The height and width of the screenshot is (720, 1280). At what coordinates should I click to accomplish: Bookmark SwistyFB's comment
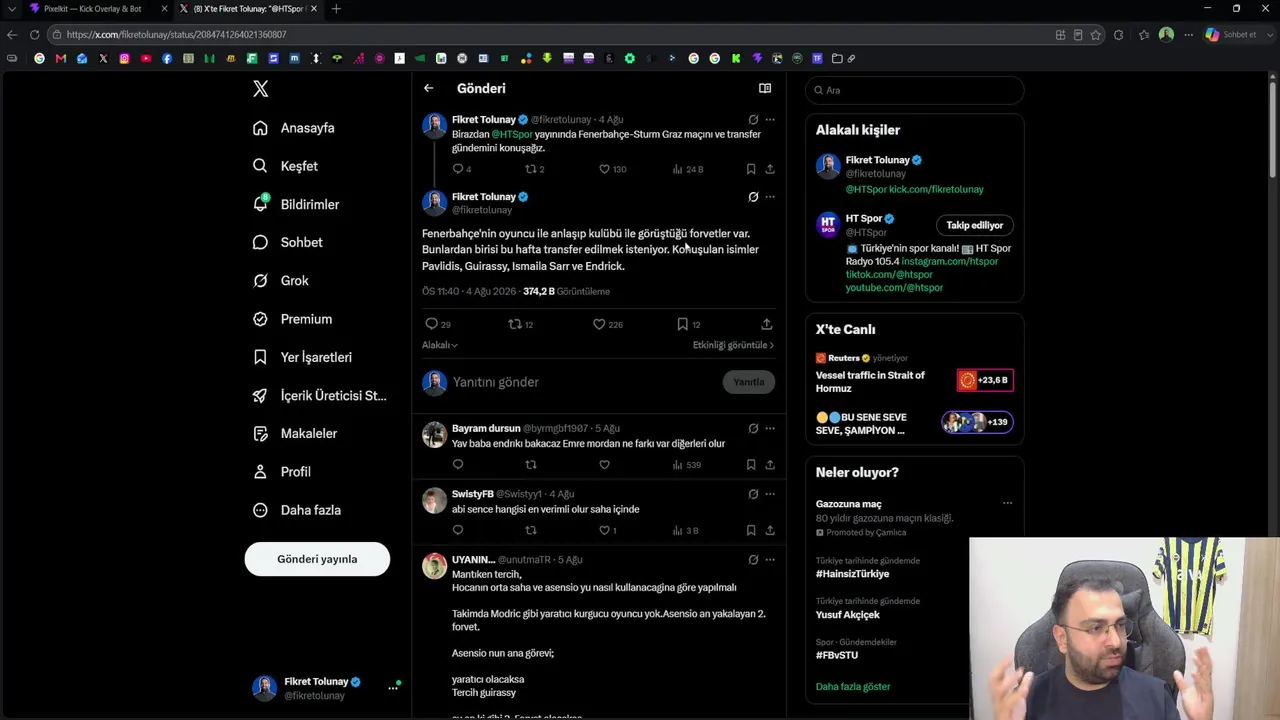pos(751,530)
